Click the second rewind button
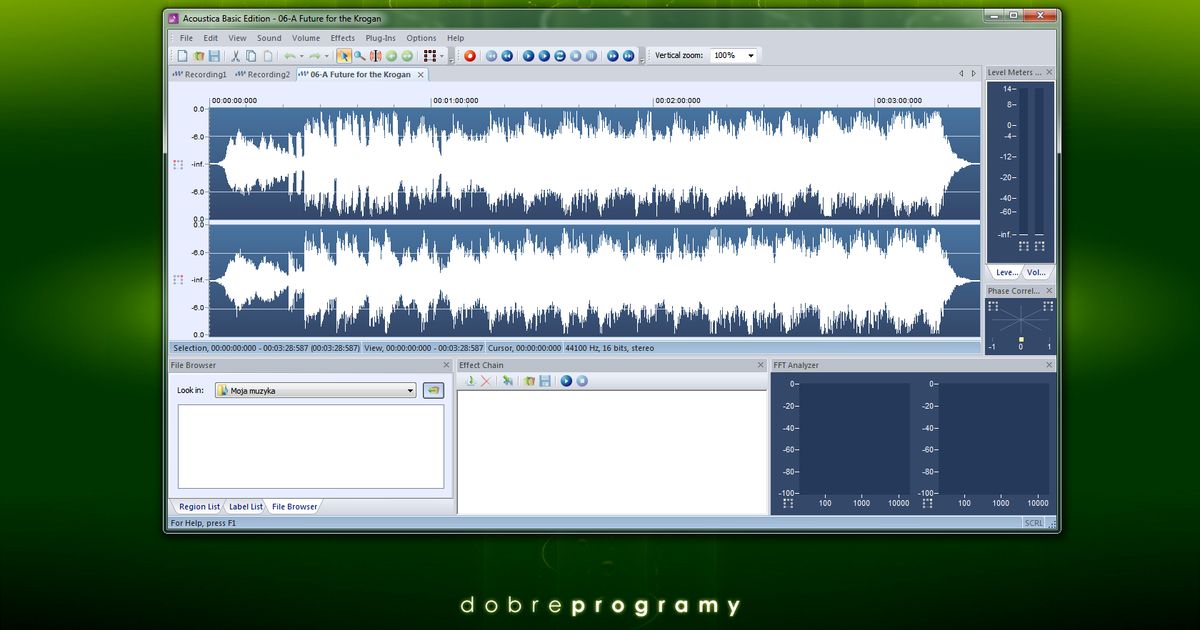The width and height of the screenshot is (1200, 630). click(x=507, y=56)
